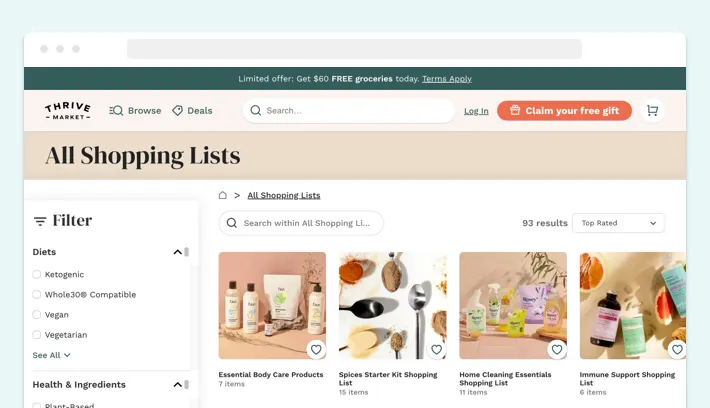Click the '93 results' count text

tap(545, 223)
